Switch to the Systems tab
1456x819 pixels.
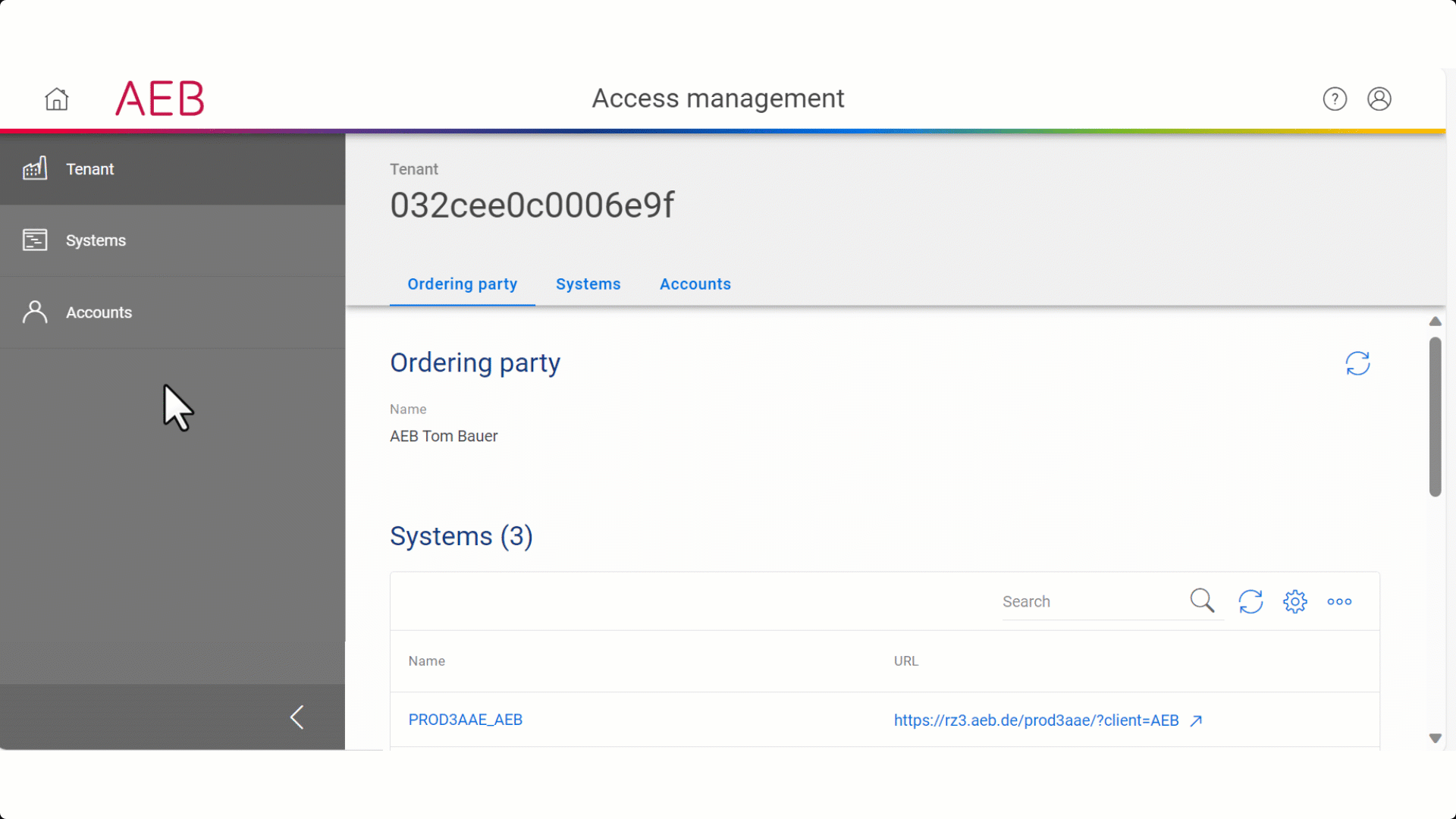[x=588, y=284]
